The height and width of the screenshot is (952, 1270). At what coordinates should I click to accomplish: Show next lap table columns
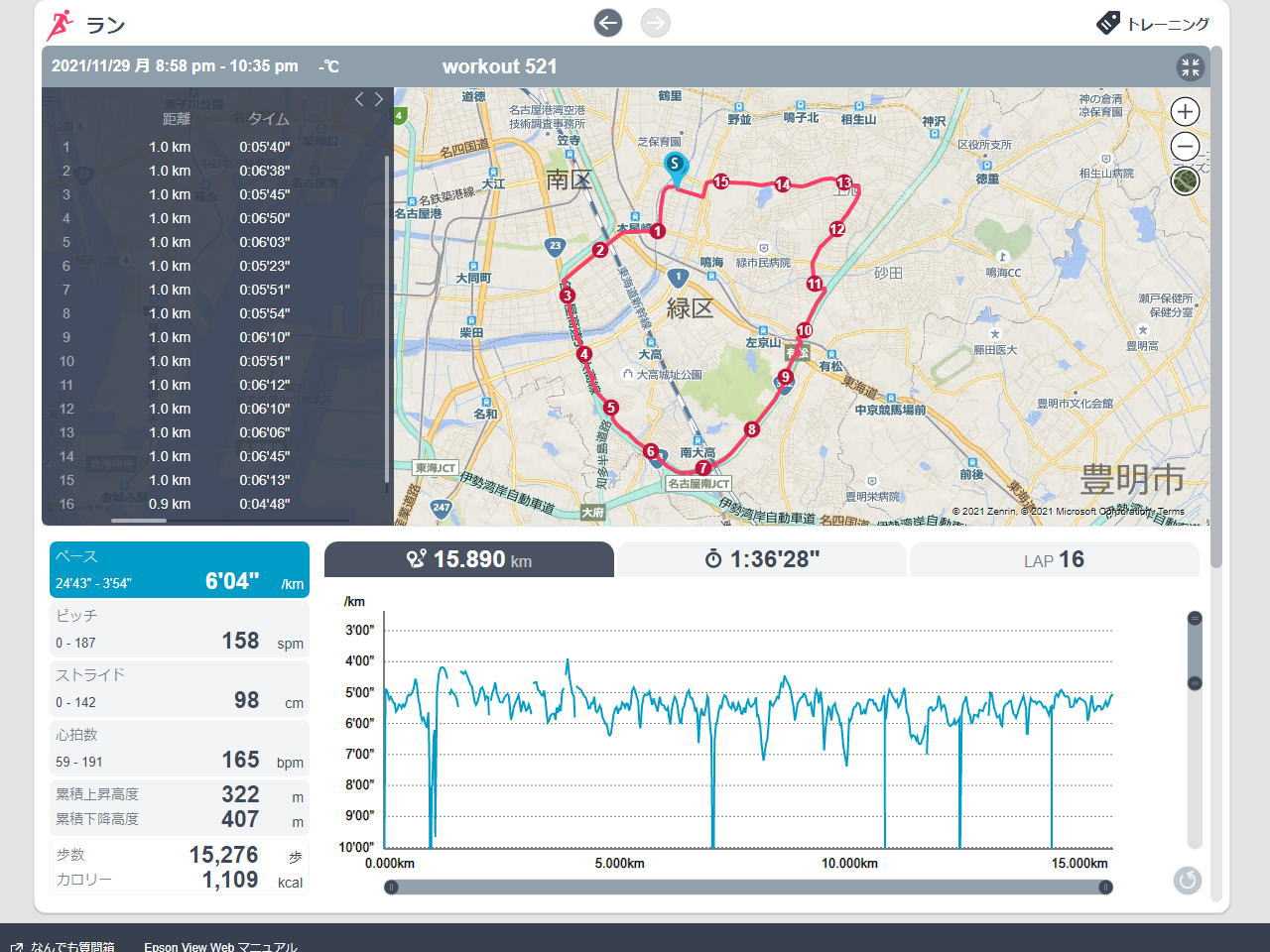coord(379,99)
